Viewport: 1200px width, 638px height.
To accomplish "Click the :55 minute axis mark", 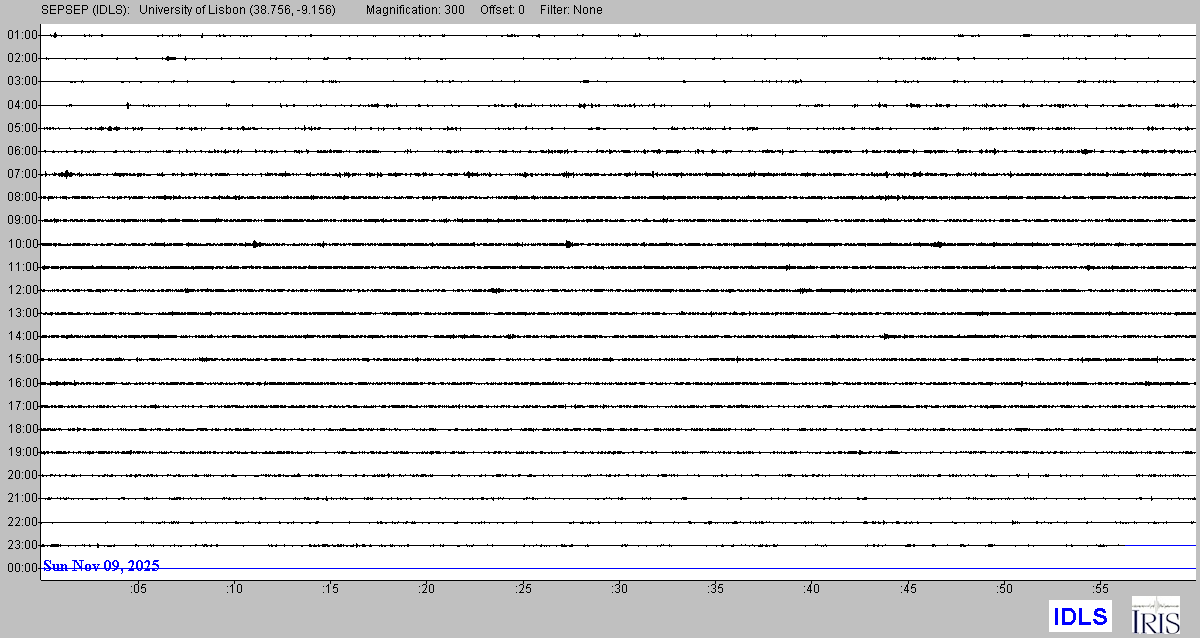I will click(x=1100, y=589).
